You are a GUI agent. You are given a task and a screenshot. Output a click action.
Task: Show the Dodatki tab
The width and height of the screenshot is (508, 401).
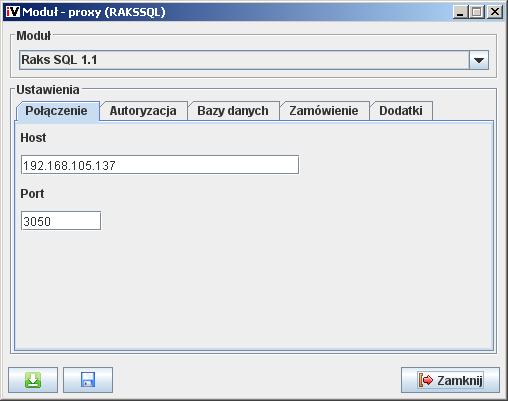(401, 111)
